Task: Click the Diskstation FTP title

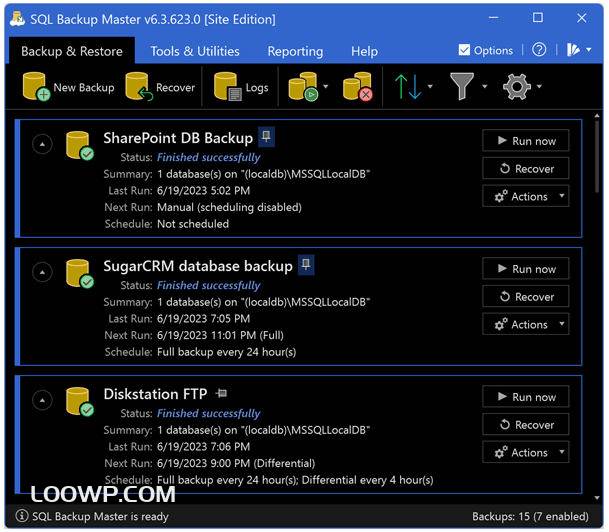Action: [155, 394]
